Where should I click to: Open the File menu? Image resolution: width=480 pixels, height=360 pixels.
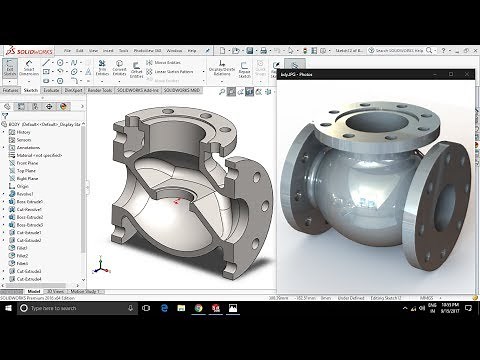tap(67, 51)
